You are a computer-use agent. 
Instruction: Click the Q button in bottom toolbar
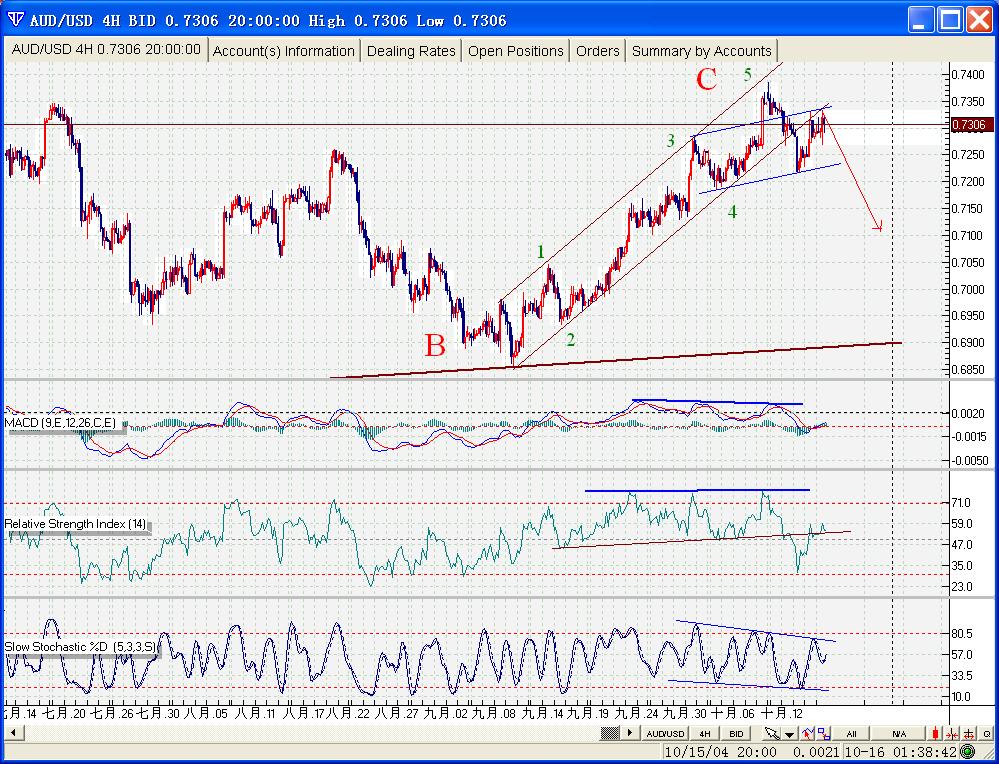click(987, 733)
